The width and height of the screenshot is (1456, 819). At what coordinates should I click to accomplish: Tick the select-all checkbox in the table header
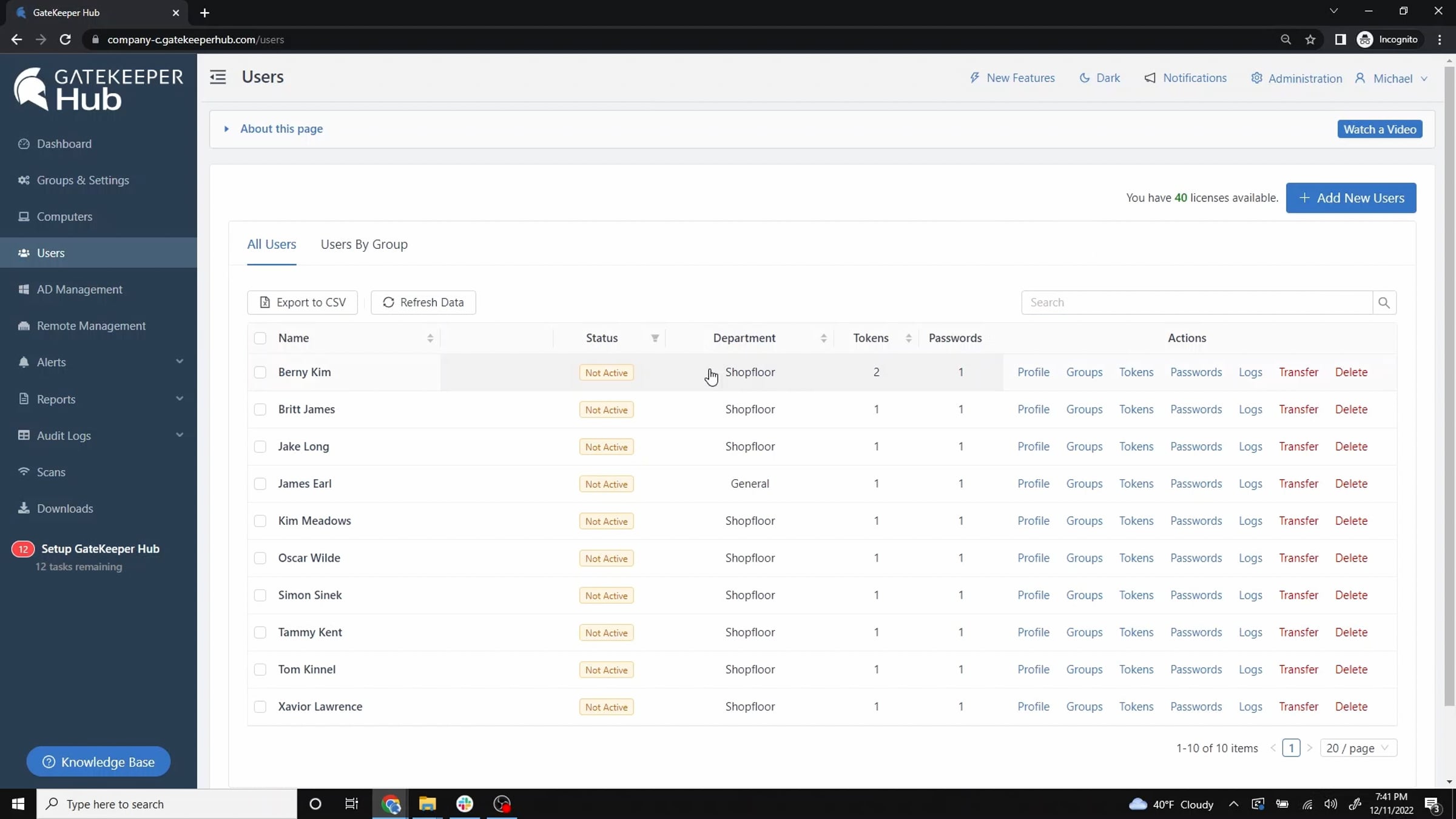pyautogui.click(x=260, y=338)
